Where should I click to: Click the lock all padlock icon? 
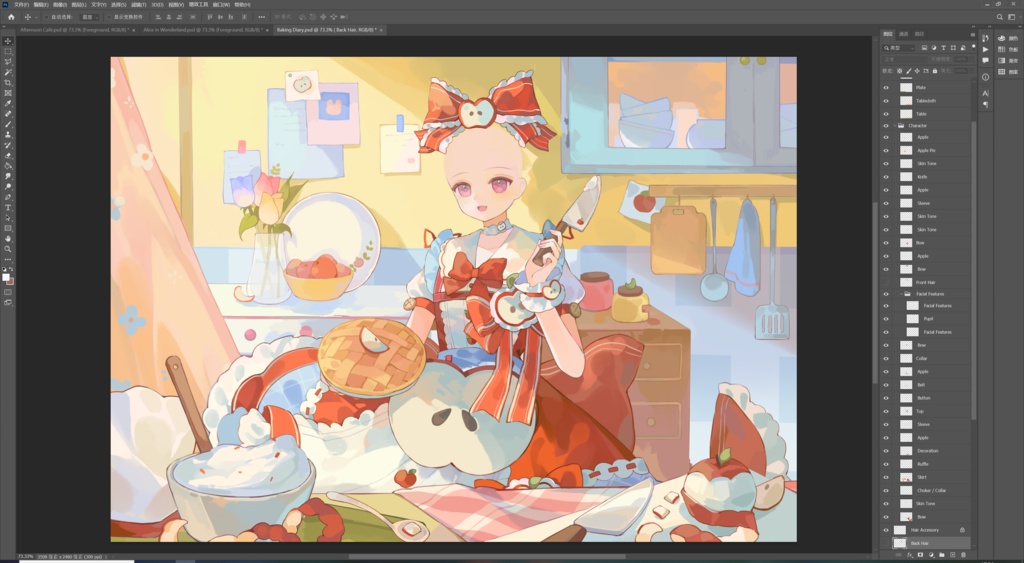pos(935,71)
